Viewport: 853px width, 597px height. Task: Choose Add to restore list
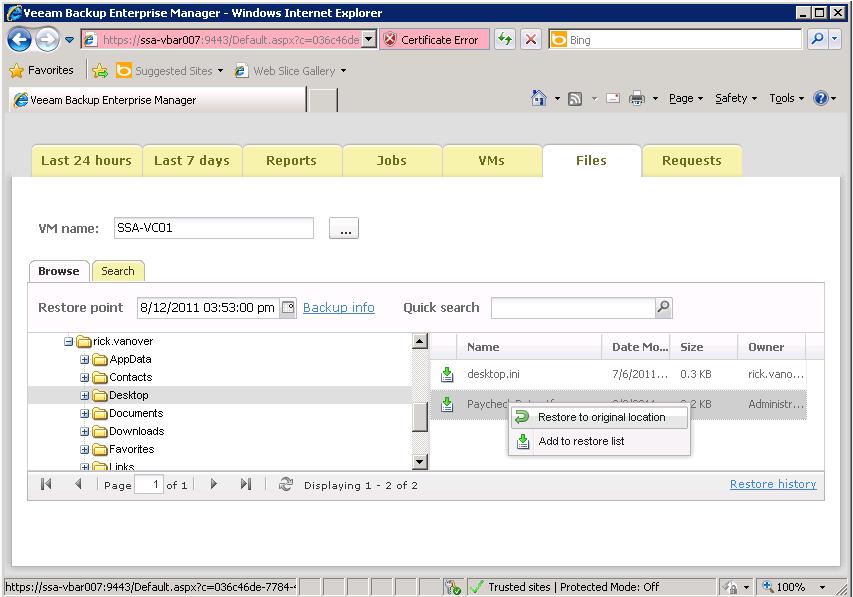point(599,441)
